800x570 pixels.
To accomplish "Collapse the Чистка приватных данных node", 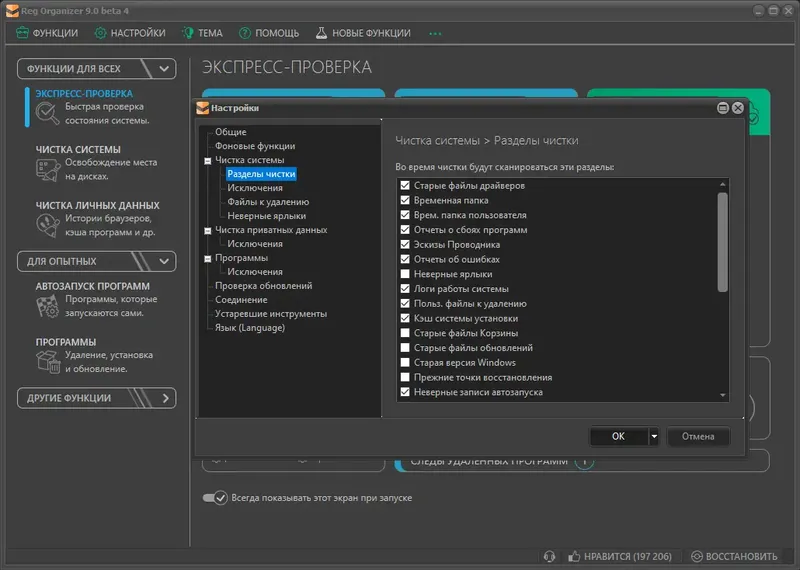I will point(208,231).
